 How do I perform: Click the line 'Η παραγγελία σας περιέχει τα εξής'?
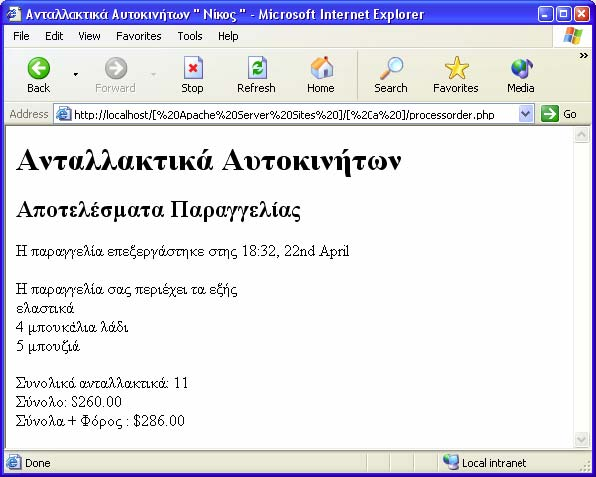coord(127,290)
